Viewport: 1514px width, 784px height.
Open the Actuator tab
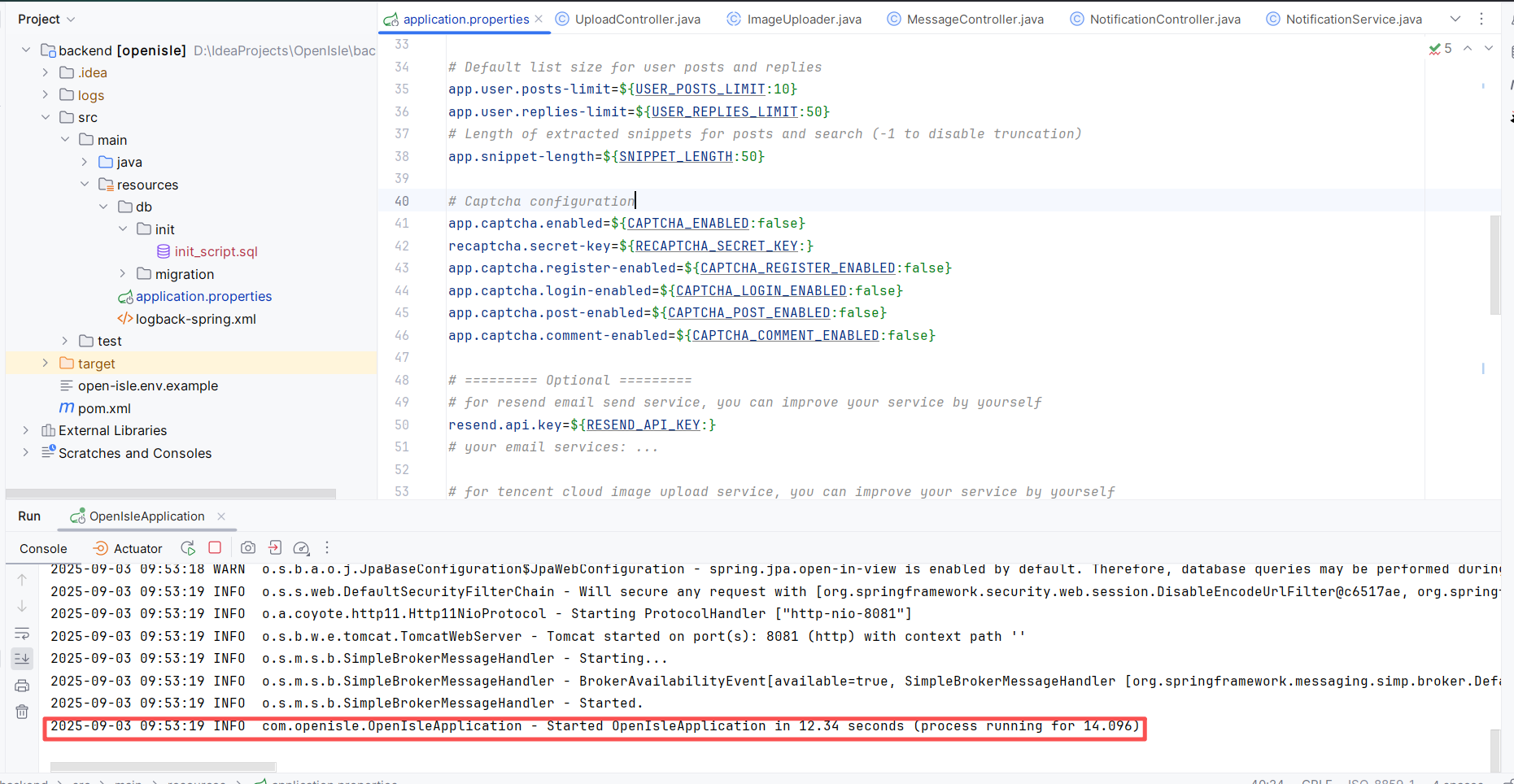(129, 548)
